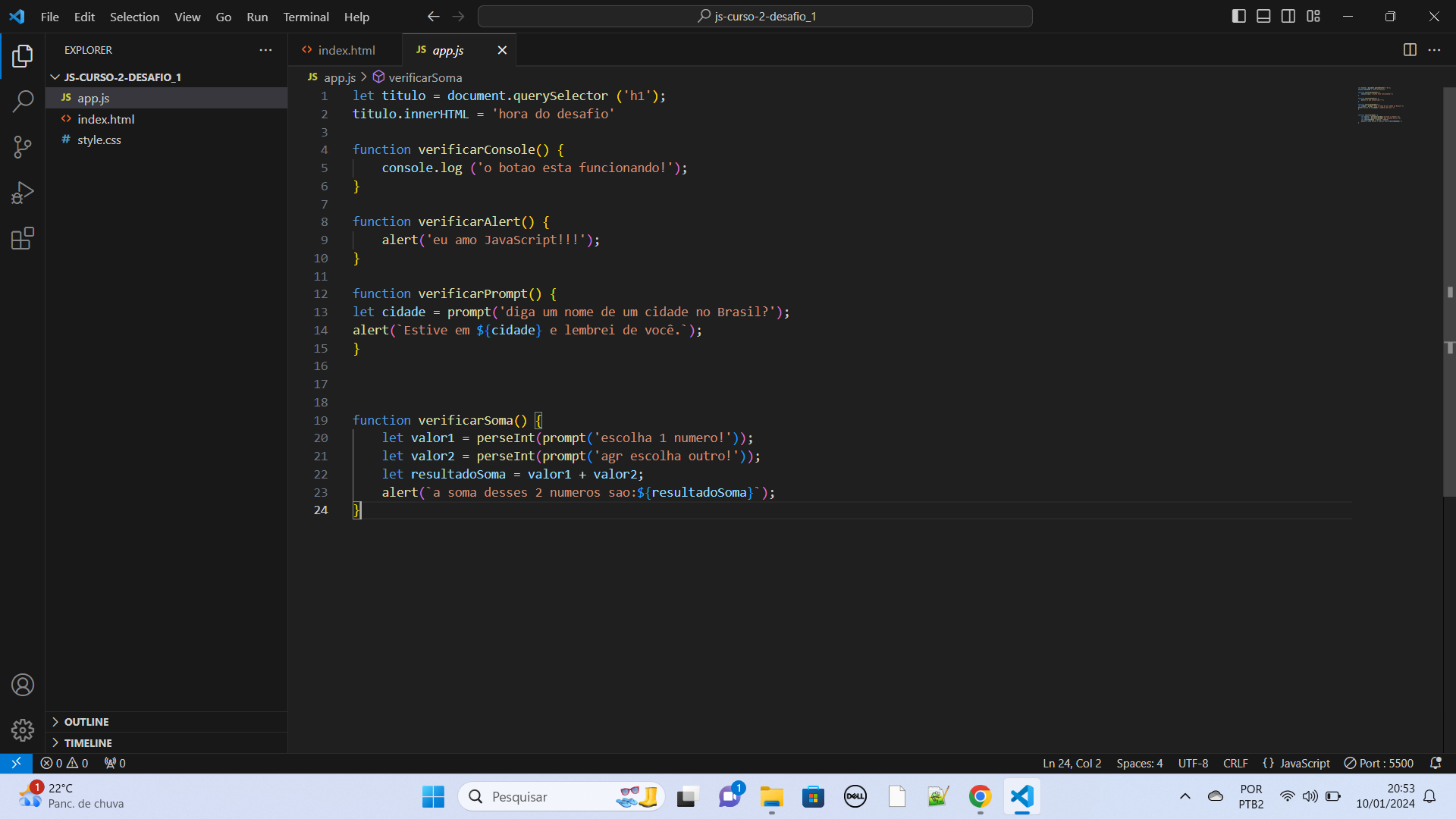Open File Explorer from taskbar
This screenshot has width=1456, height=819.
(x=771, y=796)
